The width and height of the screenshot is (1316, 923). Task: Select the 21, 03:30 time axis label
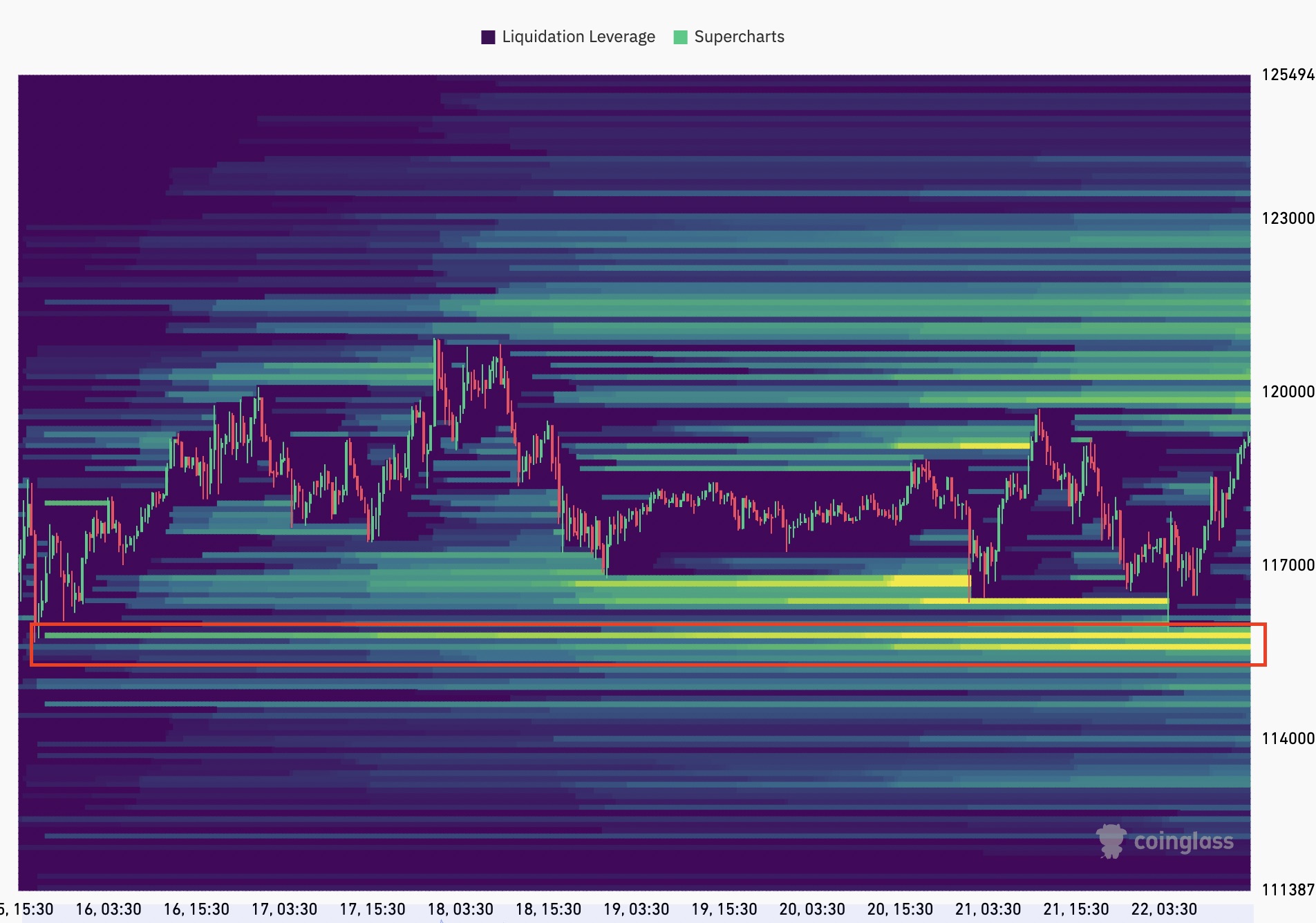988,909
